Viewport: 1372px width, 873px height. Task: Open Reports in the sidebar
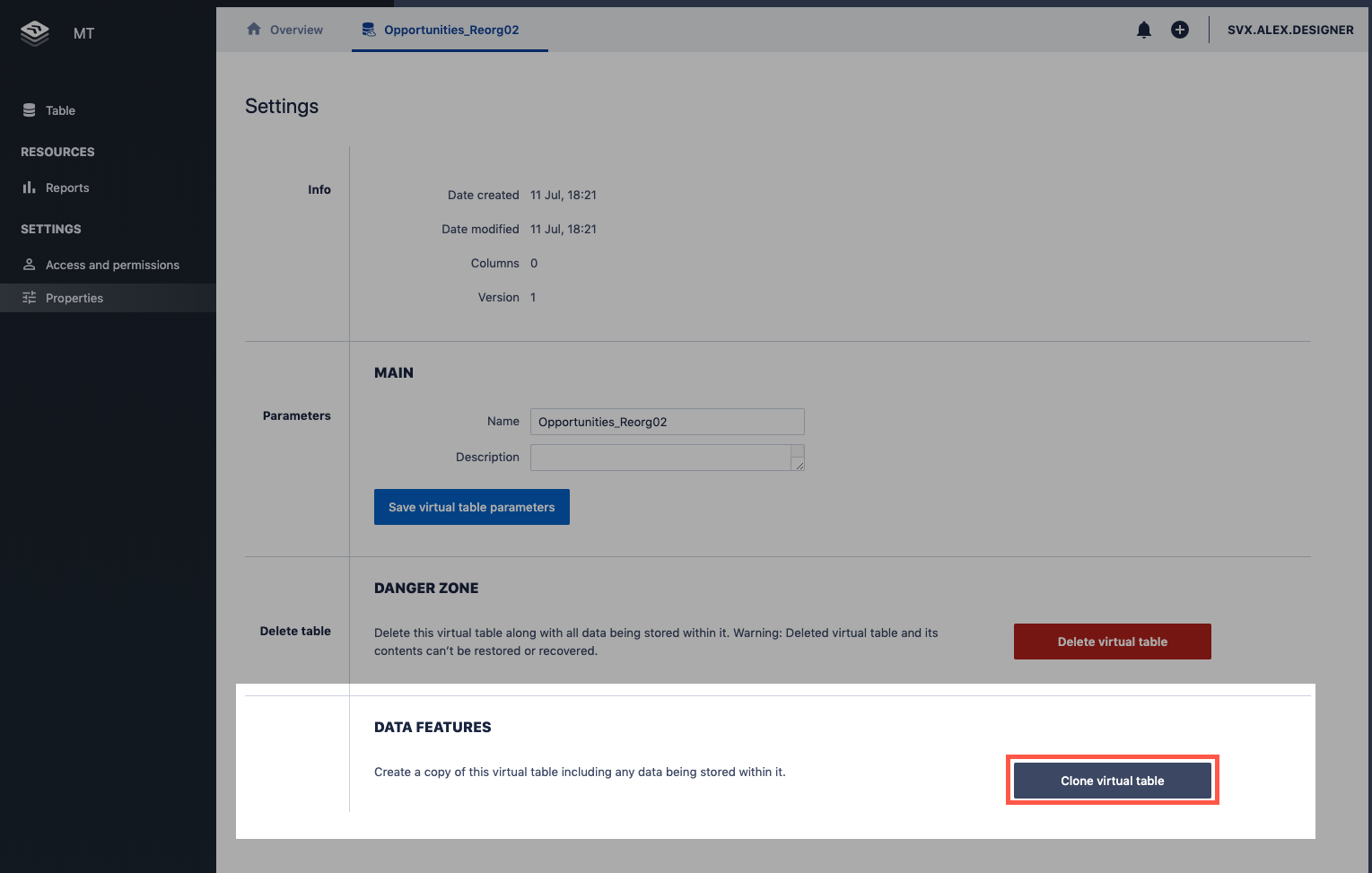pos(67,188)
